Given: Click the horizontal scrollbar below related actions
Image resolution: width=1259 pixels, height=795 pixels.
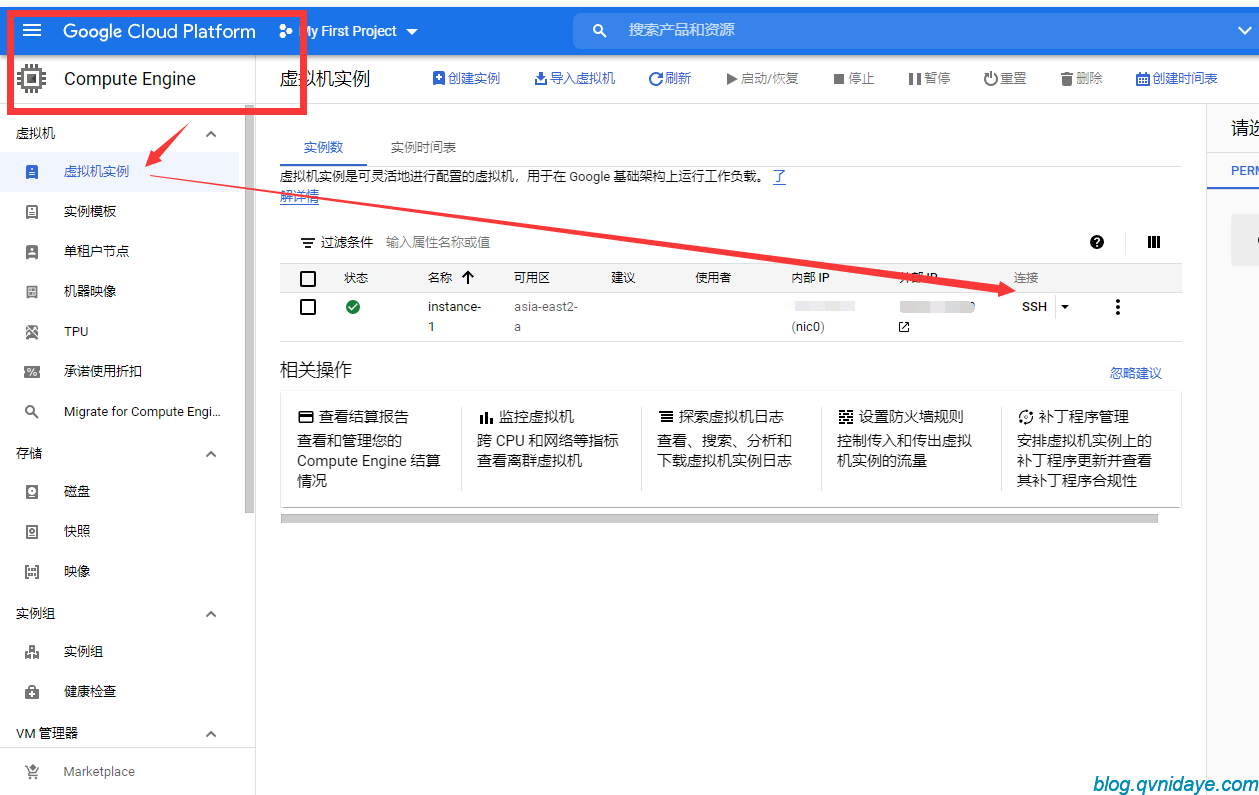Looking at the screenshot, I should click(719, 518).
